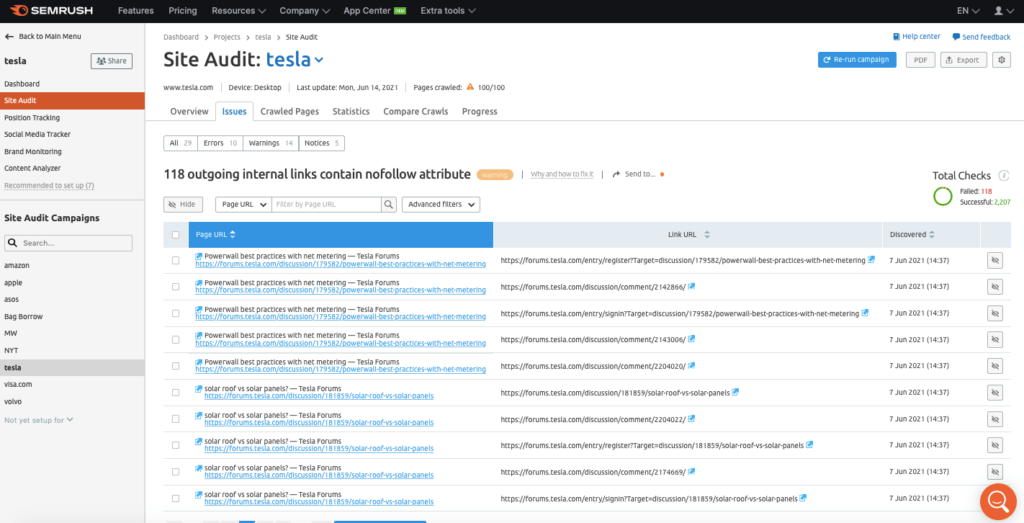Image resolution: width=1024 pixels, height=523 pixels.
Task: Select Position Tracking in the sidebar
Action: (32, 118)
